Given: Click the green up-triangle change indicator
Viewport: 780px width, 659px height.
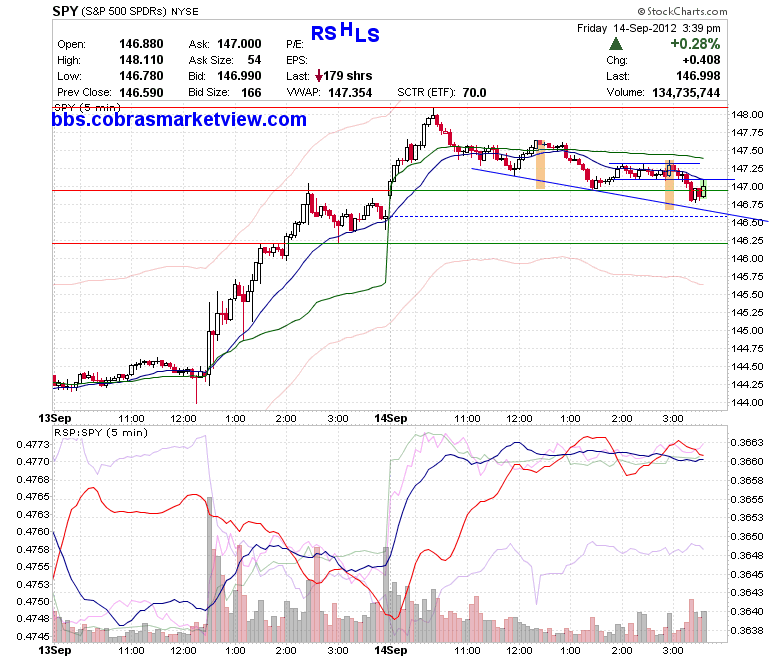Looking at the screenshot, I should [x=616, y=44].
